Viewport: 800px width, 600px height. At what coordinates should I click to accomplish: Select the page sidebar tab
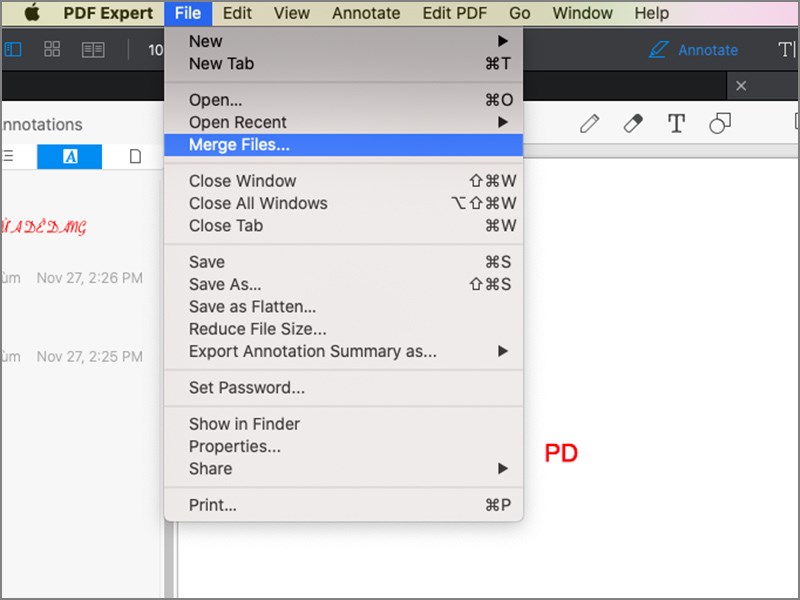tap(135, 157)
